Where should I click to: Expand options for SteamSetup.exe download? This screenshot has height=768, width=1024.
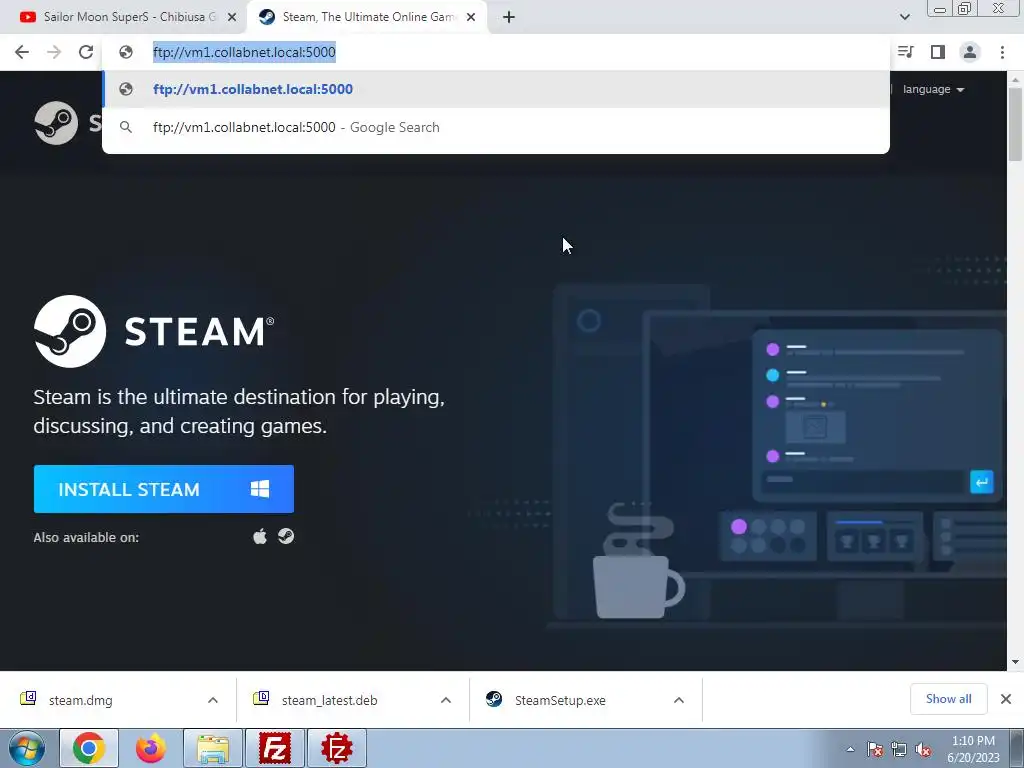[679, 700]
